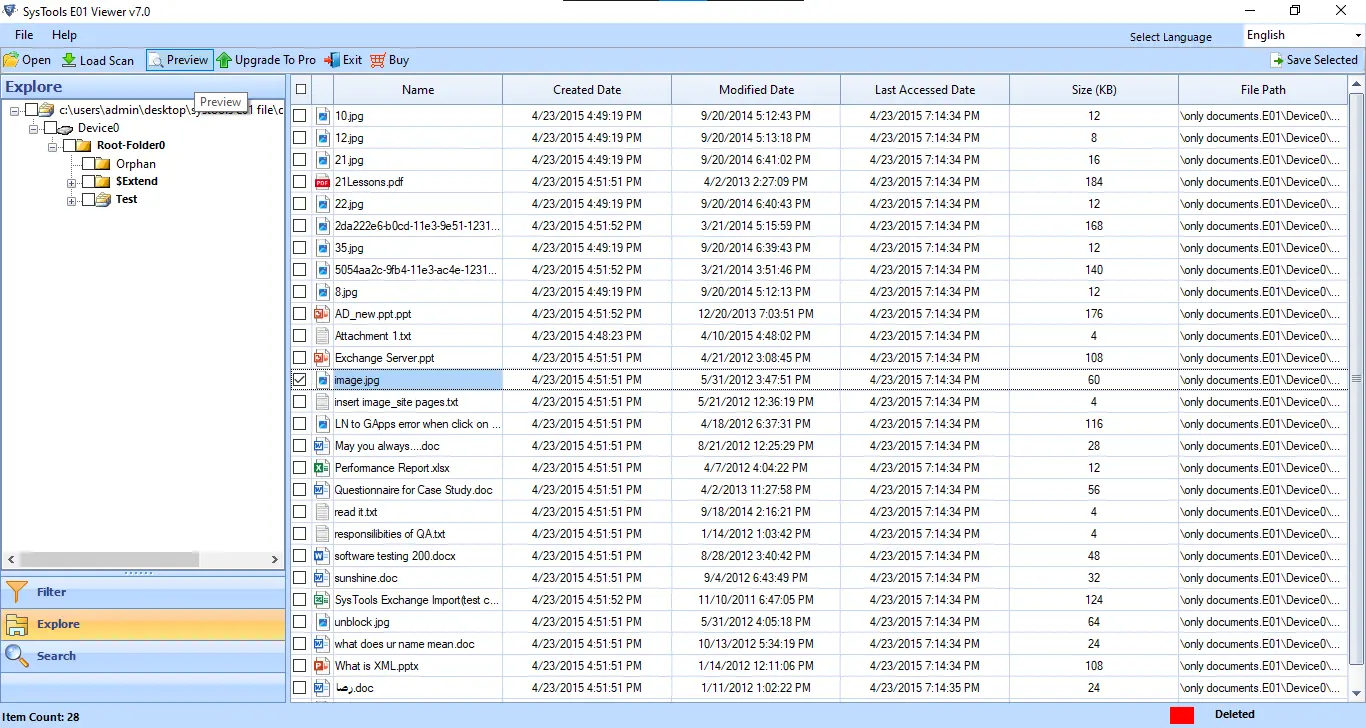Open the File menu
Viewport: 1366px width, 728px height.
point(24,35)
